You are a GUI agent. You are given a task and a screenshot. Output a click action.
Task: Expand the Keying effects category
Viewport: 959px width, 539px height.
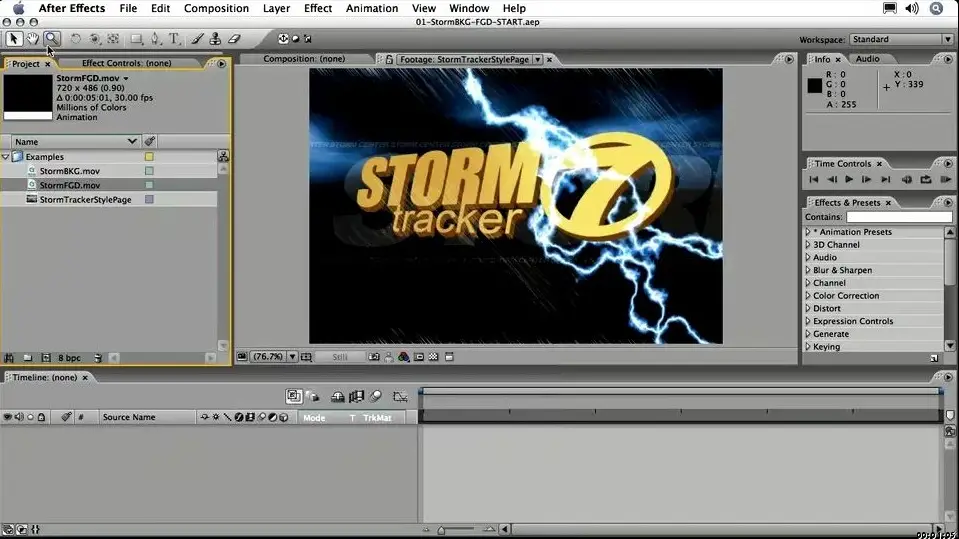(808, 346)
